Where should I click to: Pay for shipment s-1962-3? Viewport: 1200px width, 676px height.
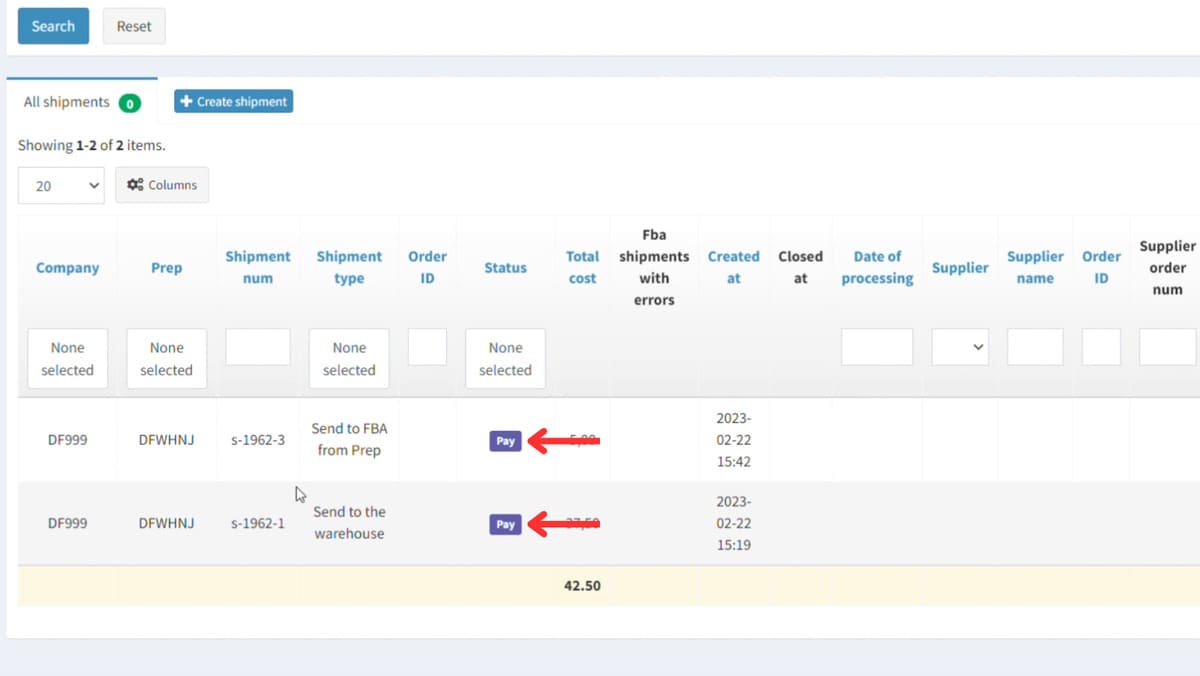(505, 441)
